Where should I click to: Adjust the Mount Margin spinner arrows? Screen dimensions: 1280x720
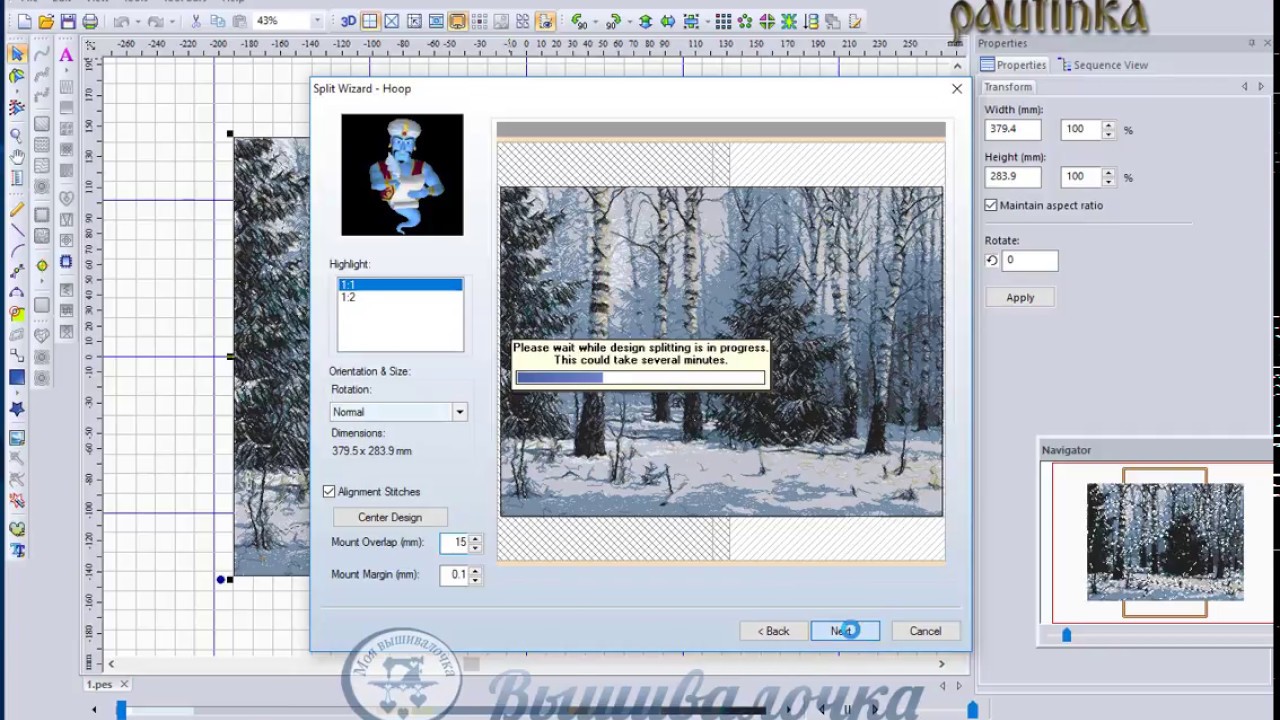click(x=475, y=575)
